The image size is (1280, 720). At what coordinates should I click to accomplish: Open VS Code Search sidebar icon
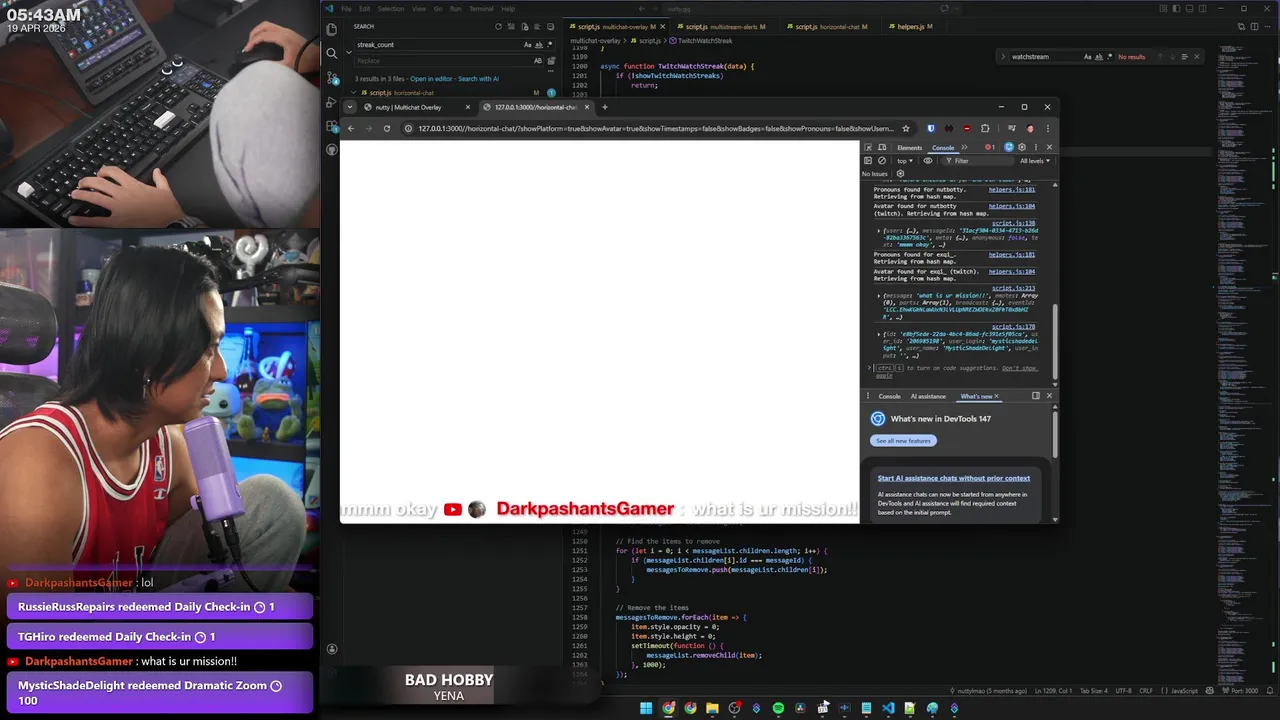click(332, 53)
